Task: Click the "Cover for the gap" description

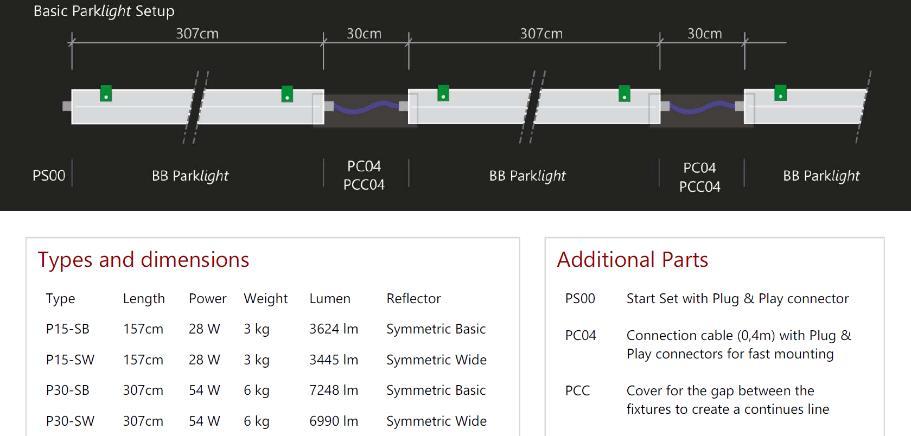Action: 728,400
